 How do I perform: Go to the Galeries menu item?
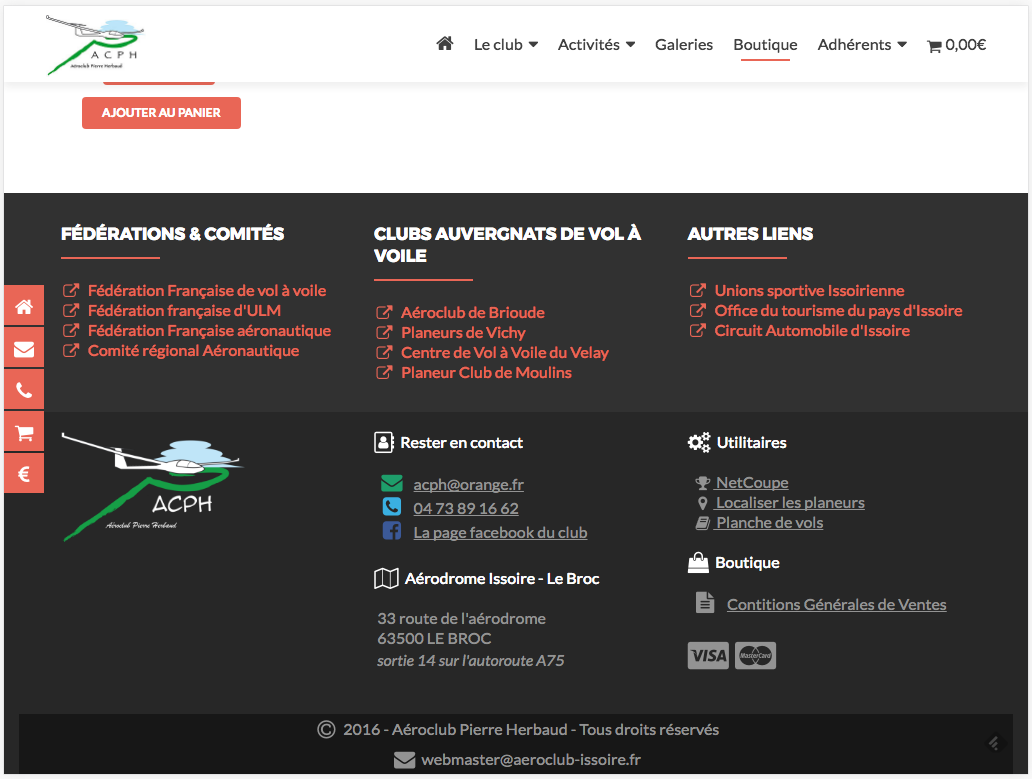pos(684,45)
